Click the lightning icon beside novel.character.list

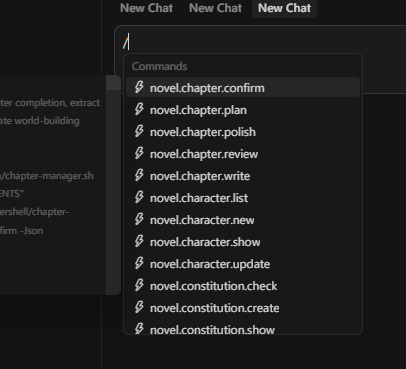(x=139, y=198)
